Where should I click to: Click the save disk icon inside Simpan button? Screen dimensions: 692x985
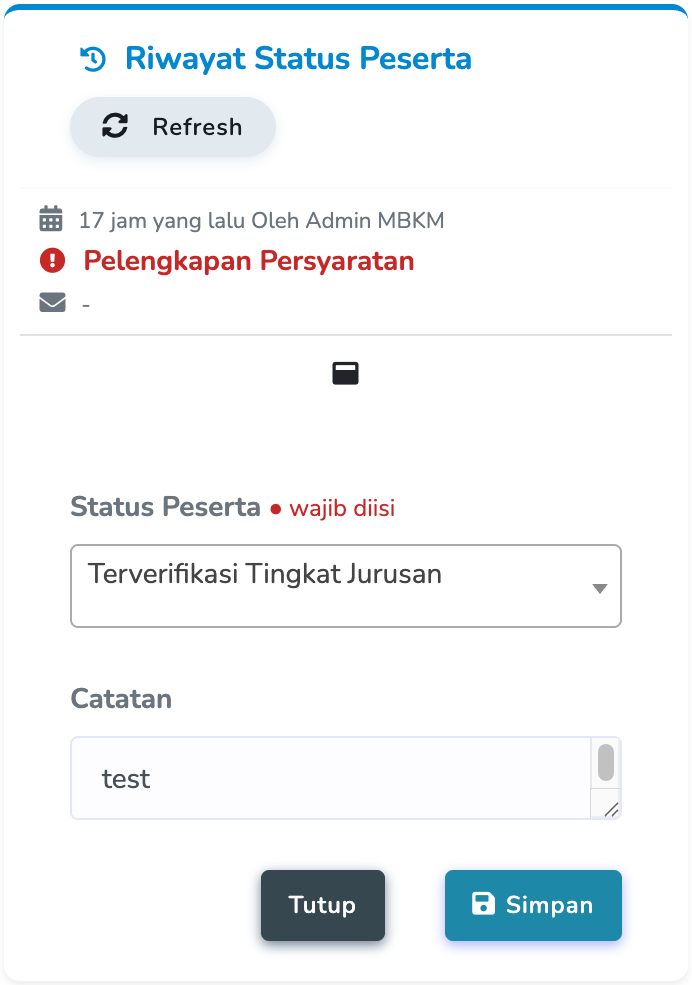coord(484,904)
